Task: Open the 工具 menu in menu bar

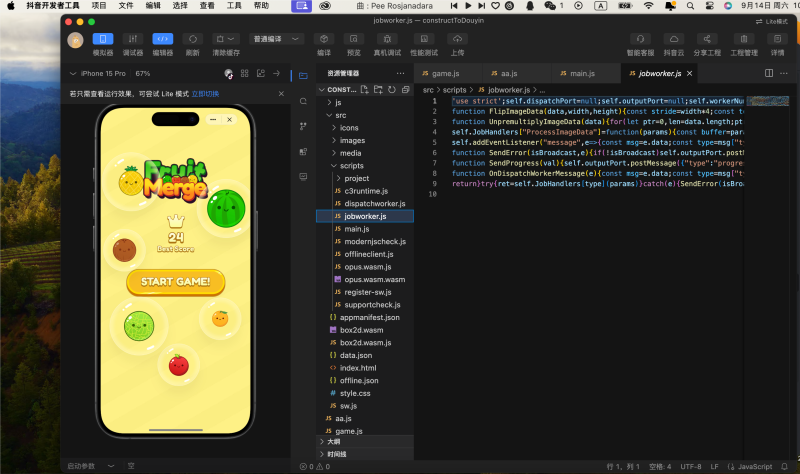Action: (234, 6)
